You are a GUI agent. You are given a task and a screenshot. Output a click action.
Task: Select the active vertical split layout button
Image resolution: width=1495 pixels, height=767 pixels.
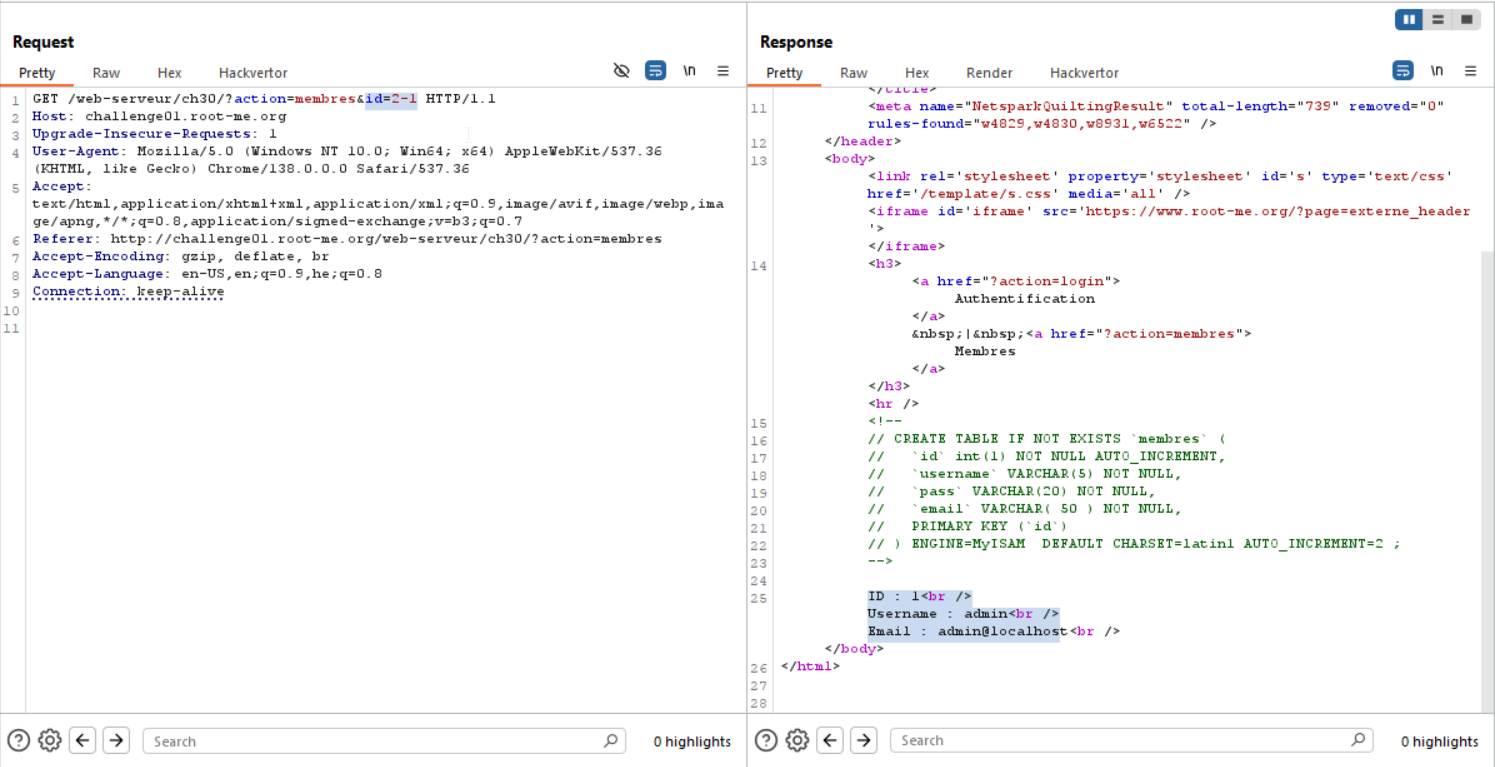point(1408,19)
